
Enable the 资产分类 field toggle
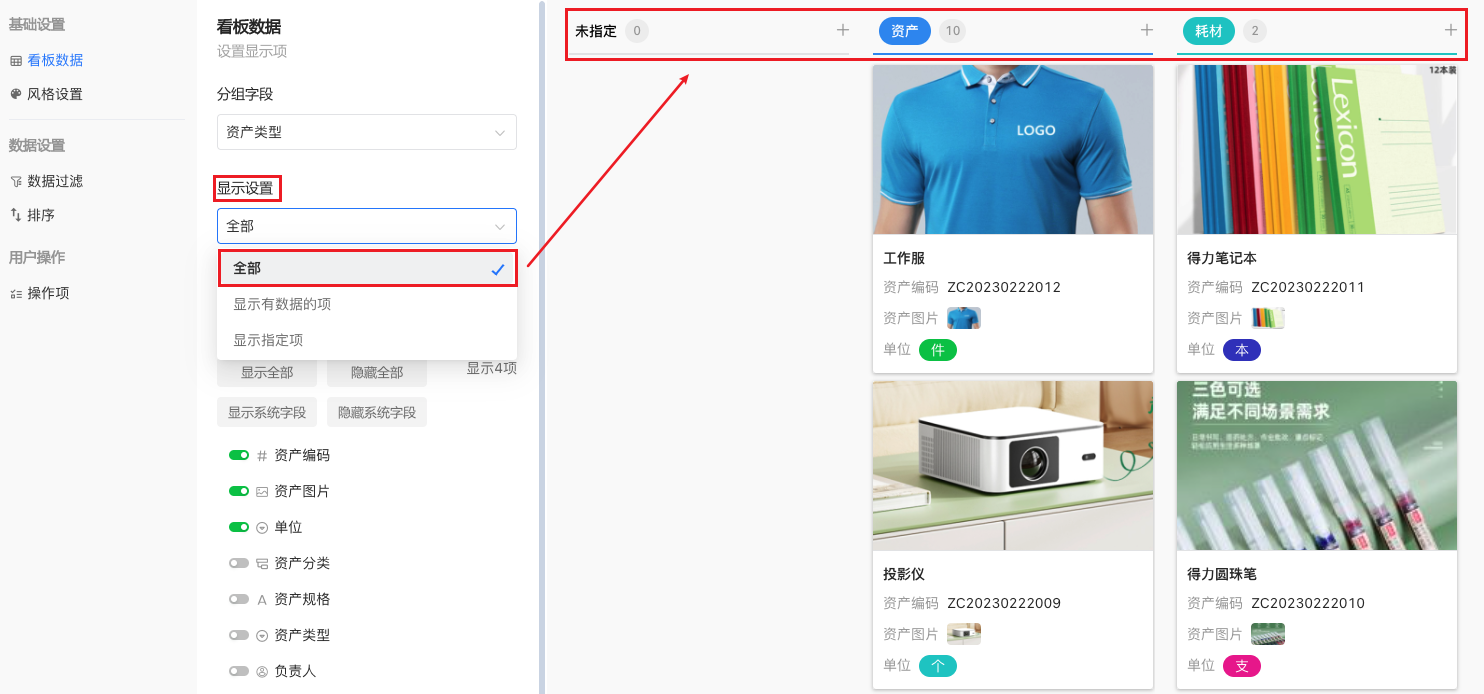point(239,563)
